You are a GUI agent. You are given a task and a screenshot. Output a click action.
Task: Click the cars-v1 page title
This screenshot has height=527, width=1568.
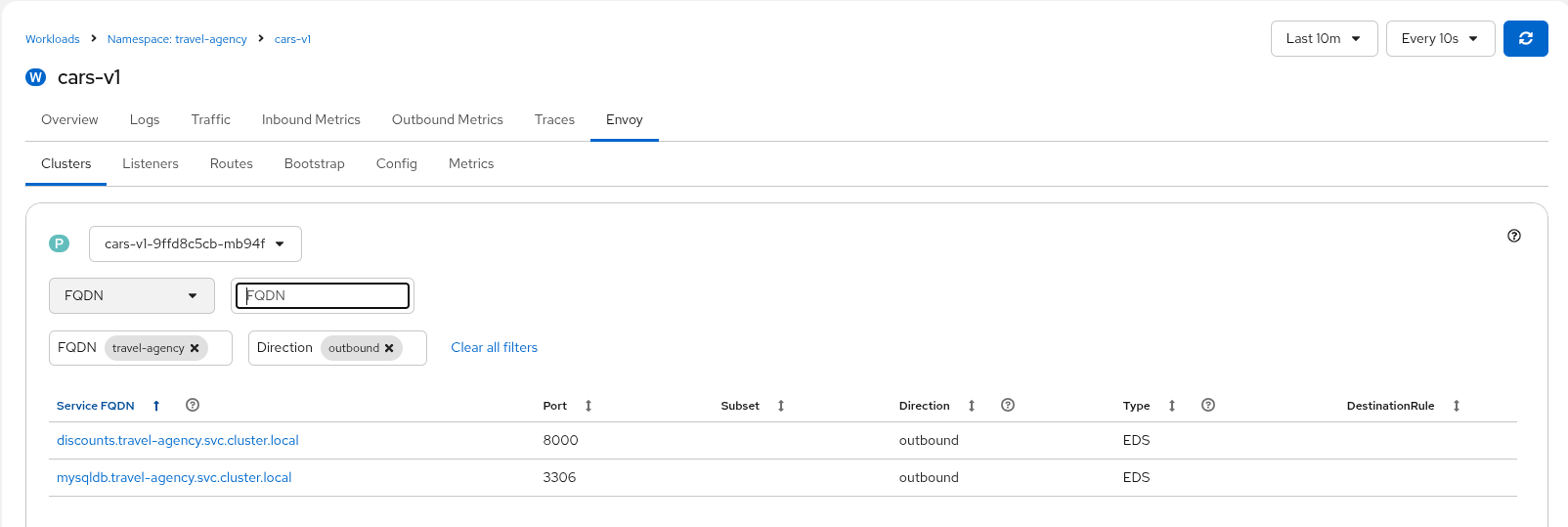[89, 77]
